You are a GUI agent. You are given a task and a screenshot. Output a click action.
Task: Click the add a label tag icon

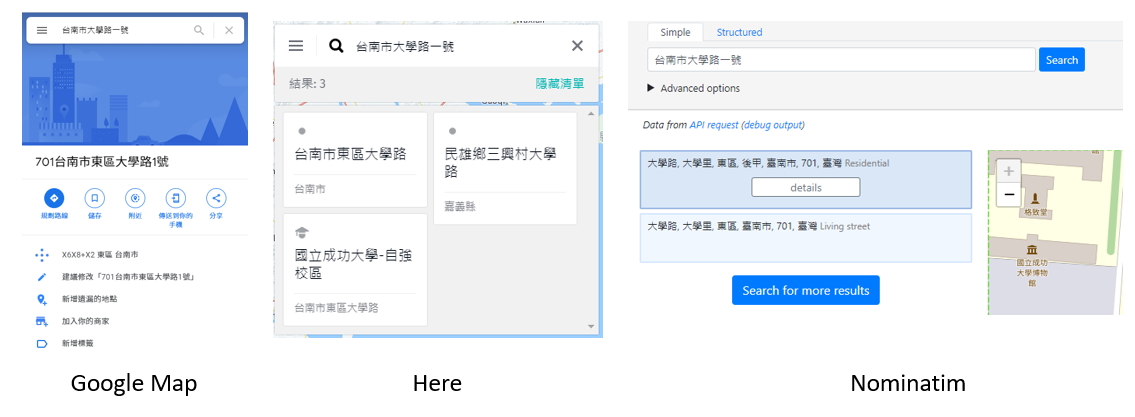(x=42, y=343)
